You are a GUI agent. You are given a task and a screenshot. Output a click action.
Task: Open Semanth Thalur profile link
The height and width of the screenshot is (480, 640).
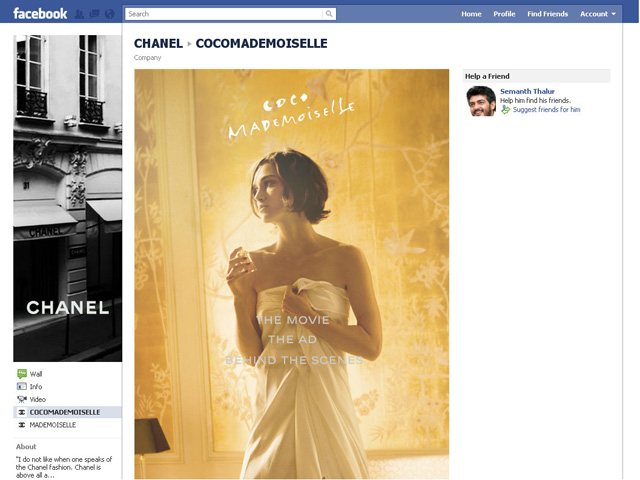pyautogui.click(x=527, y=91)
